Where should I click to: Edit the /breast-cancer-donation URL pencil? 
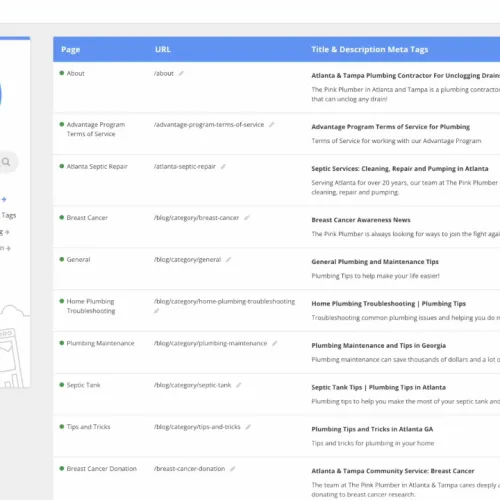[x=233, y=469]
